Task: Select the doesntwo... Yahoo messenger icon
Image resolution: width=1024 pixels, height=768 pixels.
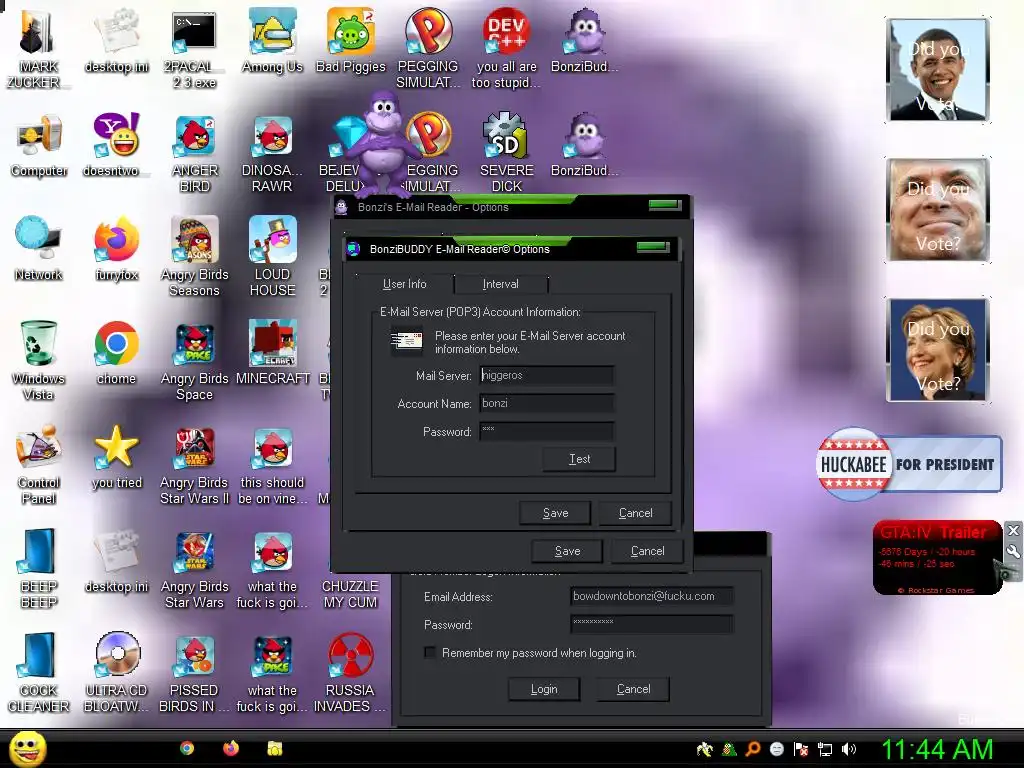Action: [x=116, y=145]
